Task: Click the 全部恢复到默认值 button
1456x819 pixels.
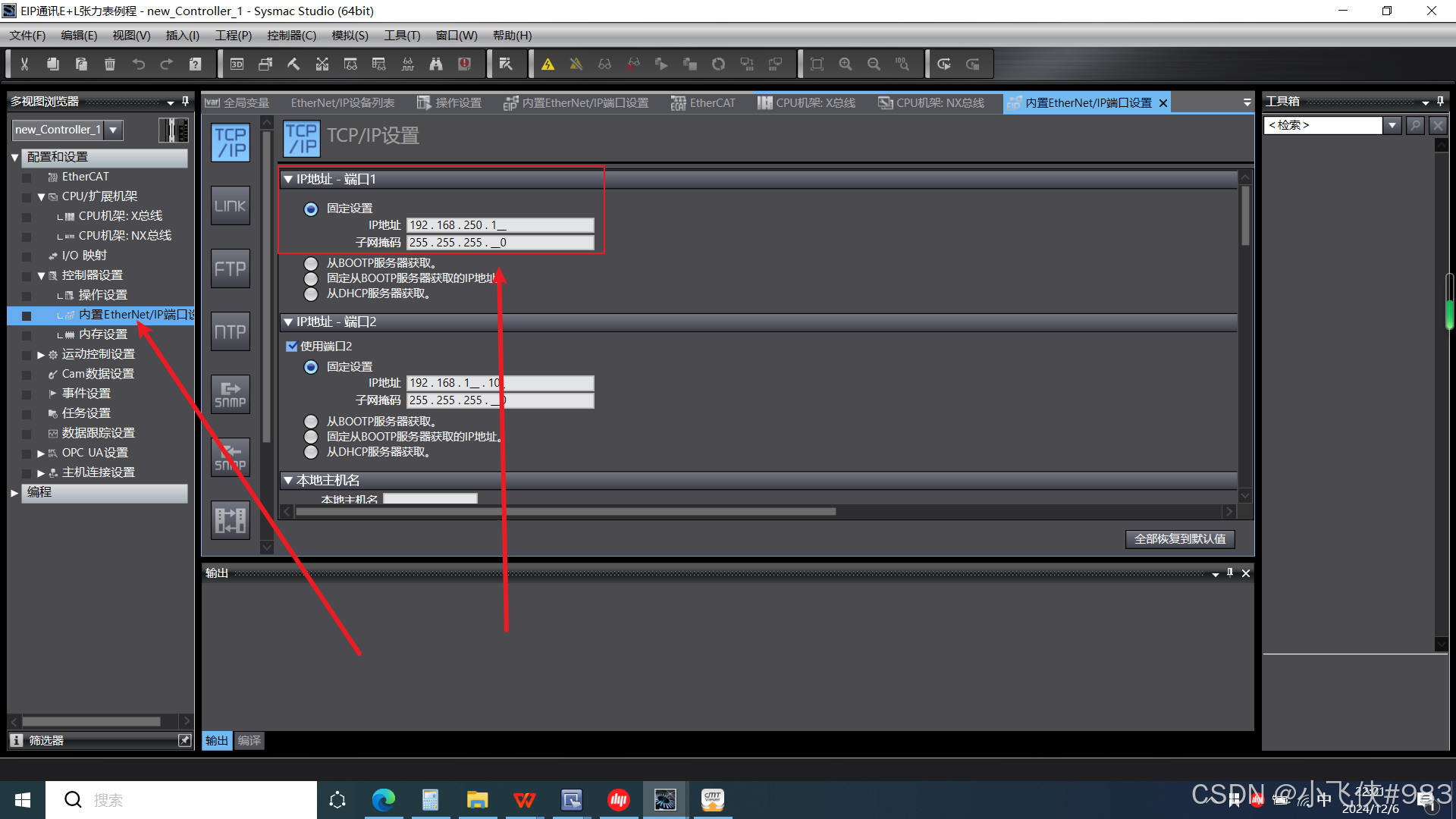Action: 1179,539
